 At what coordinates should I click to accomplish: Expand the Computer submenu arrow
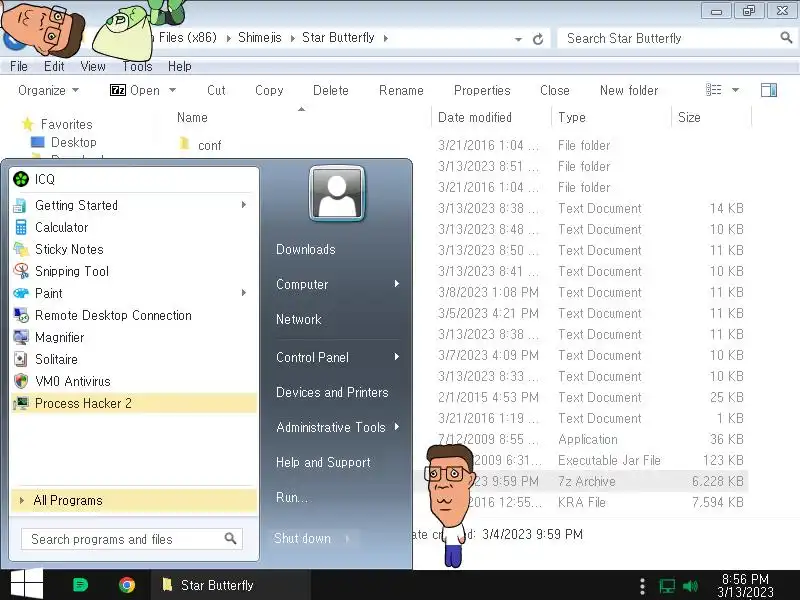click(396, 284)
